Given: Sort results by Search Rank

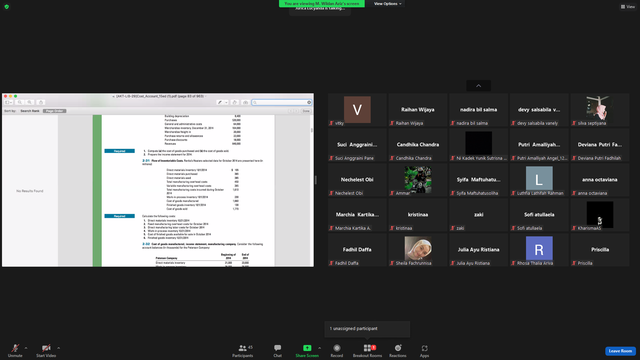Looking at the screenshot, I should pos(30,111).
